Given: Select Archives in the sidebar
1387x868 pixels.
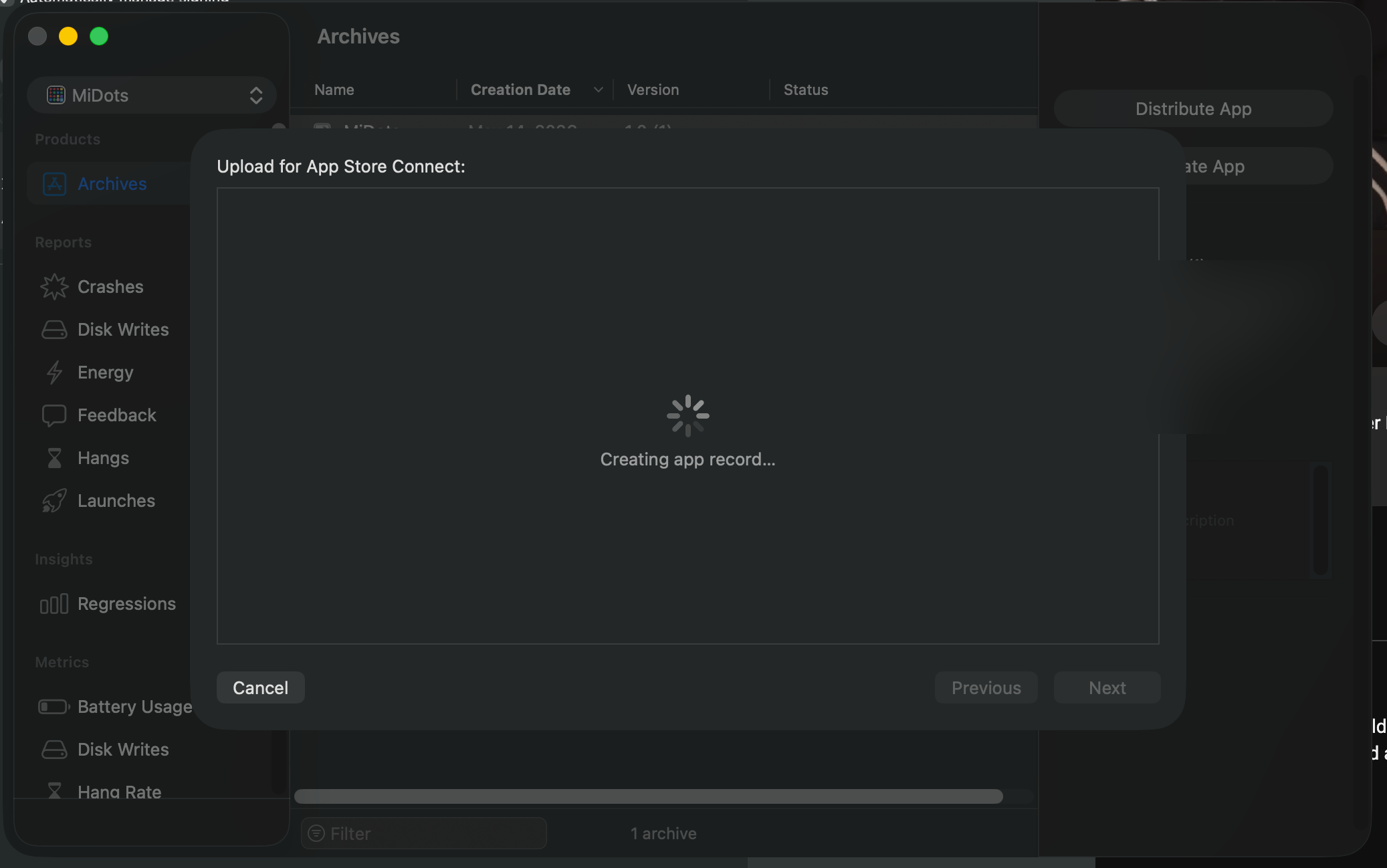Looking at the screenshot, I should (110, 184).
